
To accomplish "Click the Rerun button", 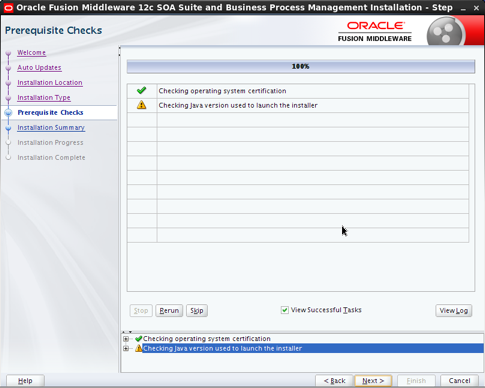I will [x=169, y=310].
